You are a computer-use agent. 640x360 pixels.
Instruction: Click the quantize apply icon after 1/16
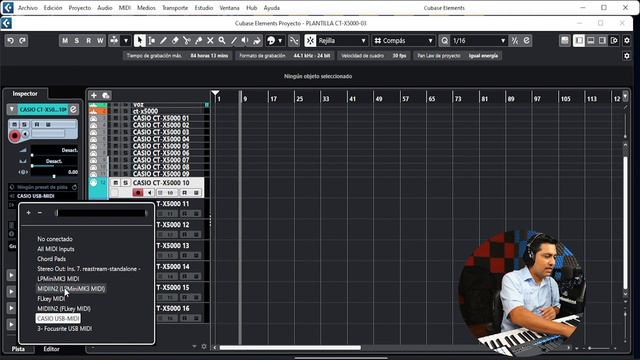(x=527, y=41)
